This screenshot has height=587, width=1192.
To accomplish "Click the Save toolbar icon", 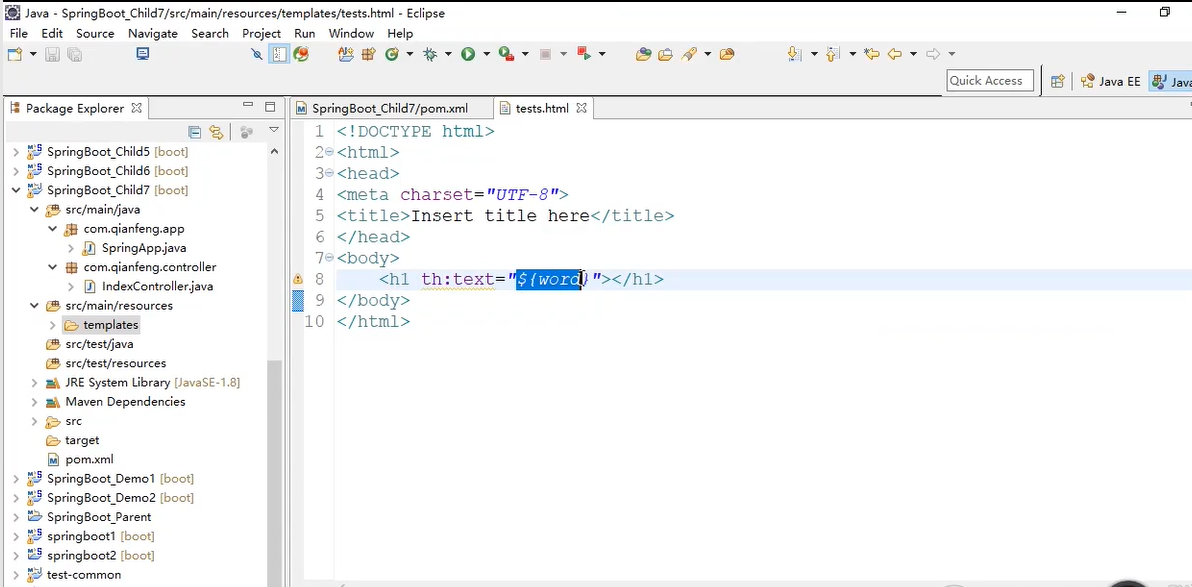I will coord(52,54).
